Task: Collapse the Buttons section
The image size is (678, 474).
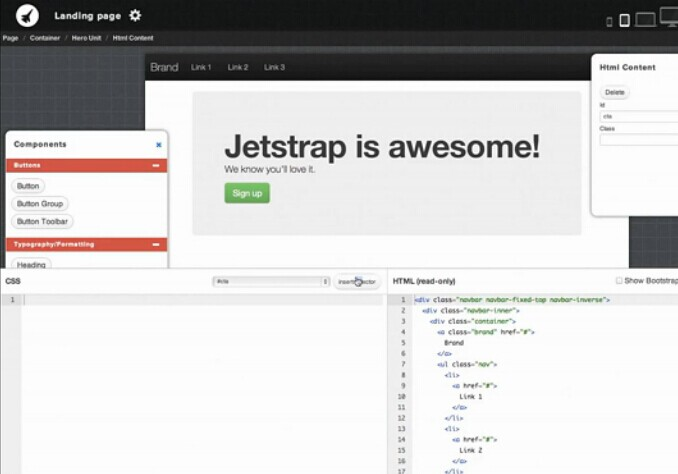Action: coord(156,165)
